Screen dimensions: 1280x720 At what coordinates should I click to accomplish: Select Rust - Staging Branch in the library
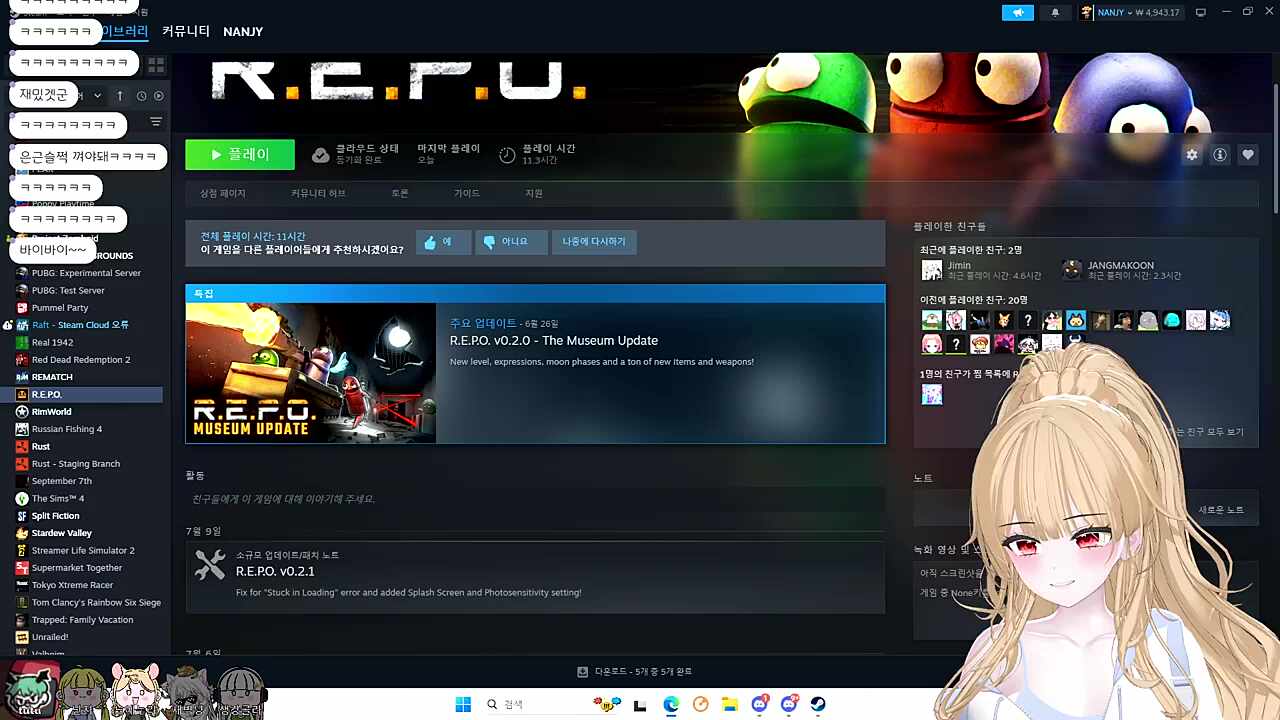[x=76, y=464]
